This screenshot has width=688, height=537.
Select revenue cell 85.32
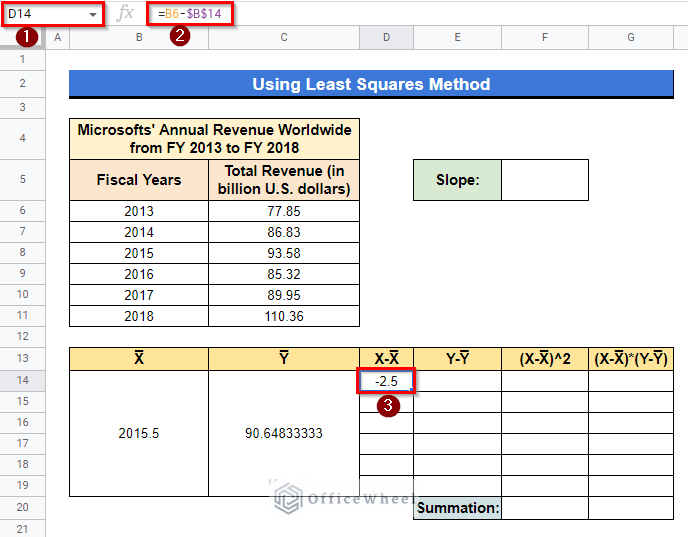[x=284, y=274]
